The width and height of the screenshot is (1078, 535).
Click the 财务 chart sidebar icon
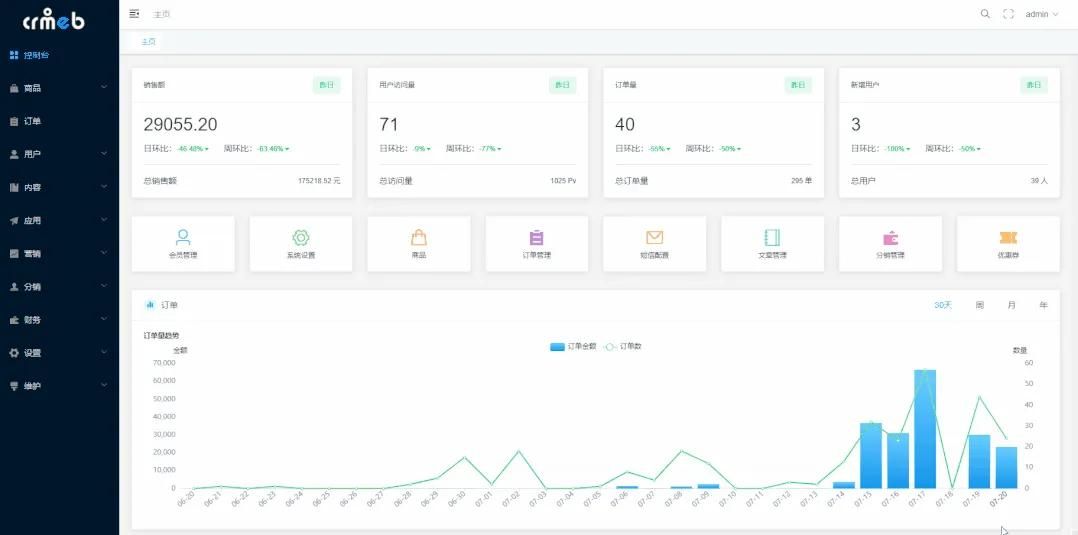point(14,320)
